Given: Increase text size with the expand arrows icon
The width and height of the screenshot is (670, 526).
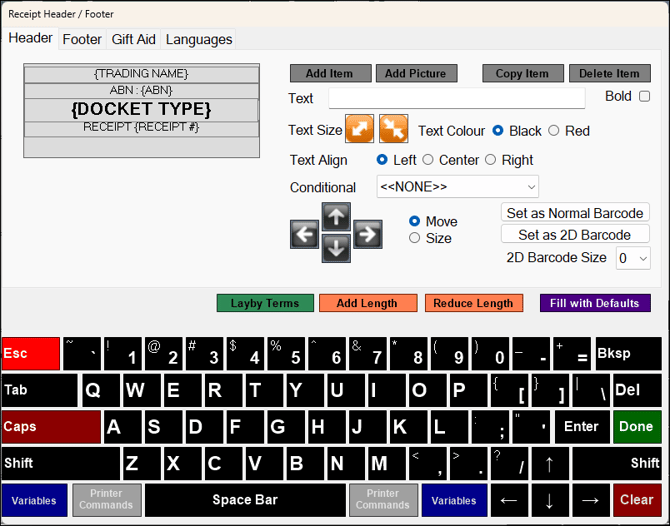Looking at the screenshot, I should click(359, 129).
